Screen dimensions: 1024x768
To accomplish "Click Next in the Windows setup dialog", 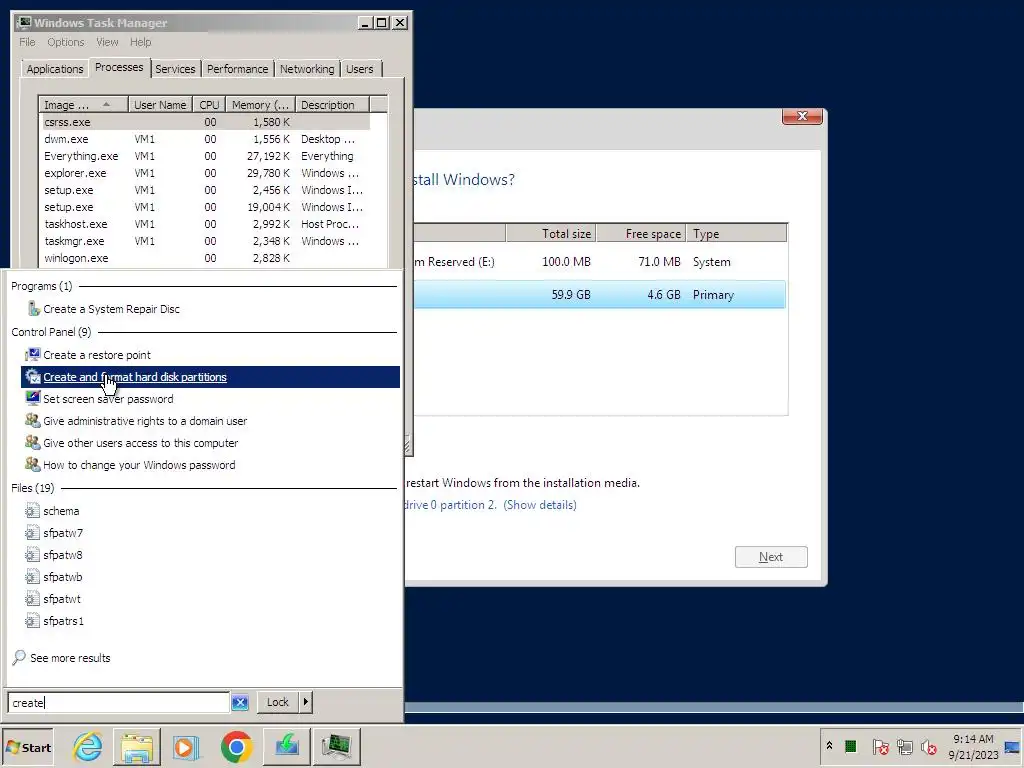I will tap(771, 557).
